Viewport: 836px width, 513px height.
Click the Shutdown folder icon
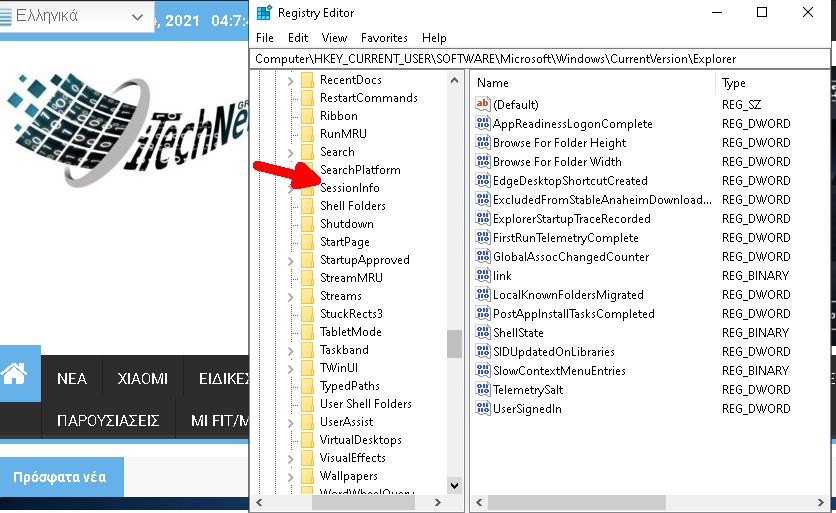tap(307, 224)
